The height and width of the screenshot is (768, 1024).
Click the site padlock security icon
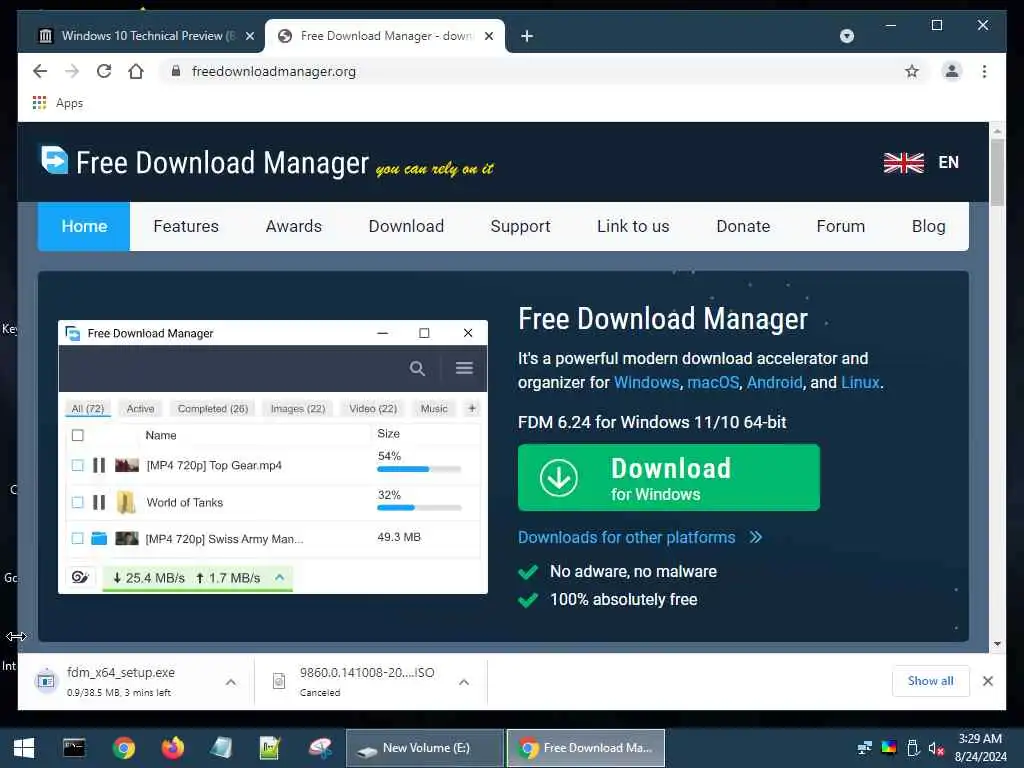pyautogui.click(x=176, y=71)
